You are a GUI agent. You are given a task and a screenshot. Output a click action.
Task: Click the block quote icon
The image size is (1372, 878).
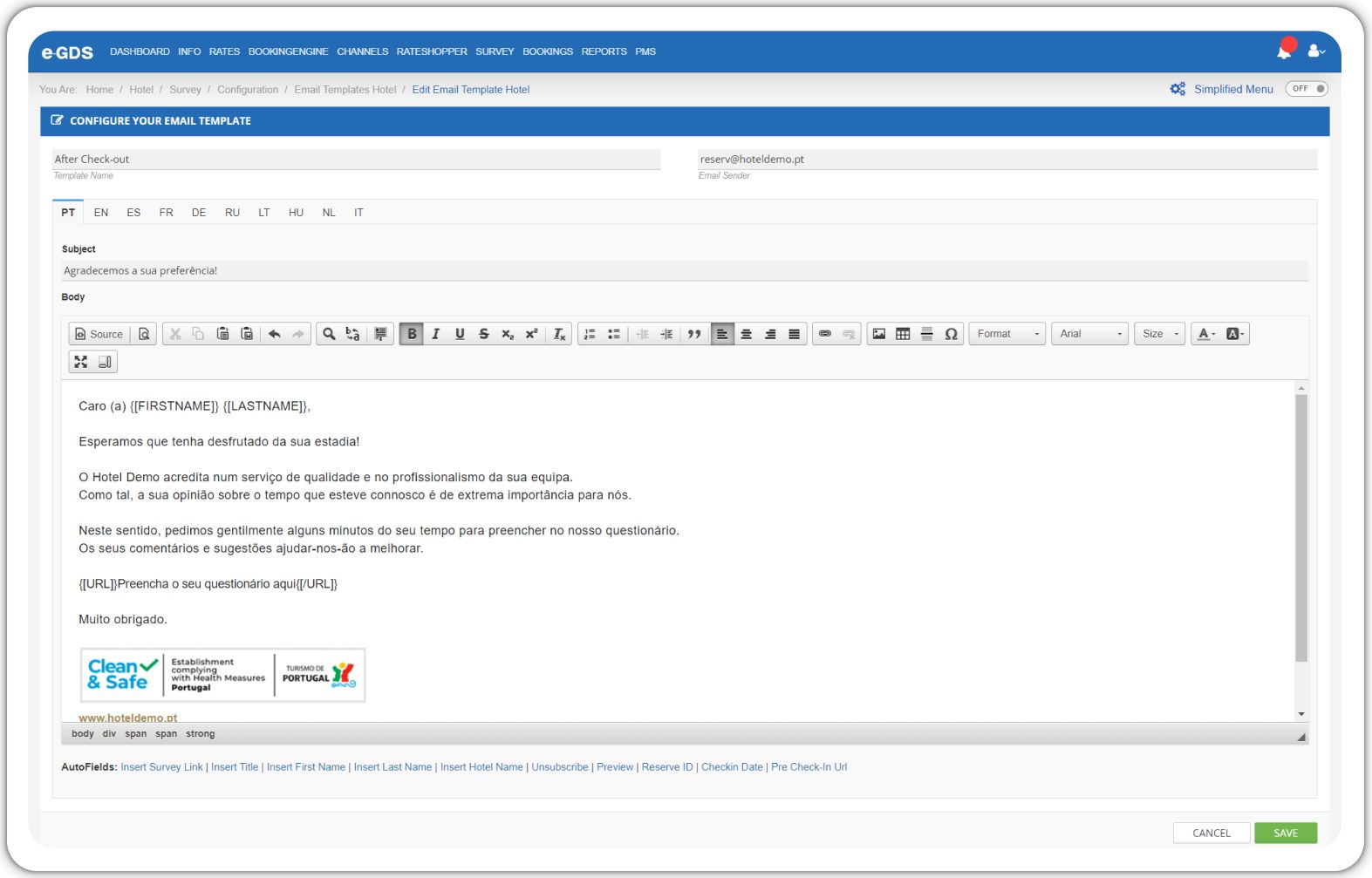point(694,334)
